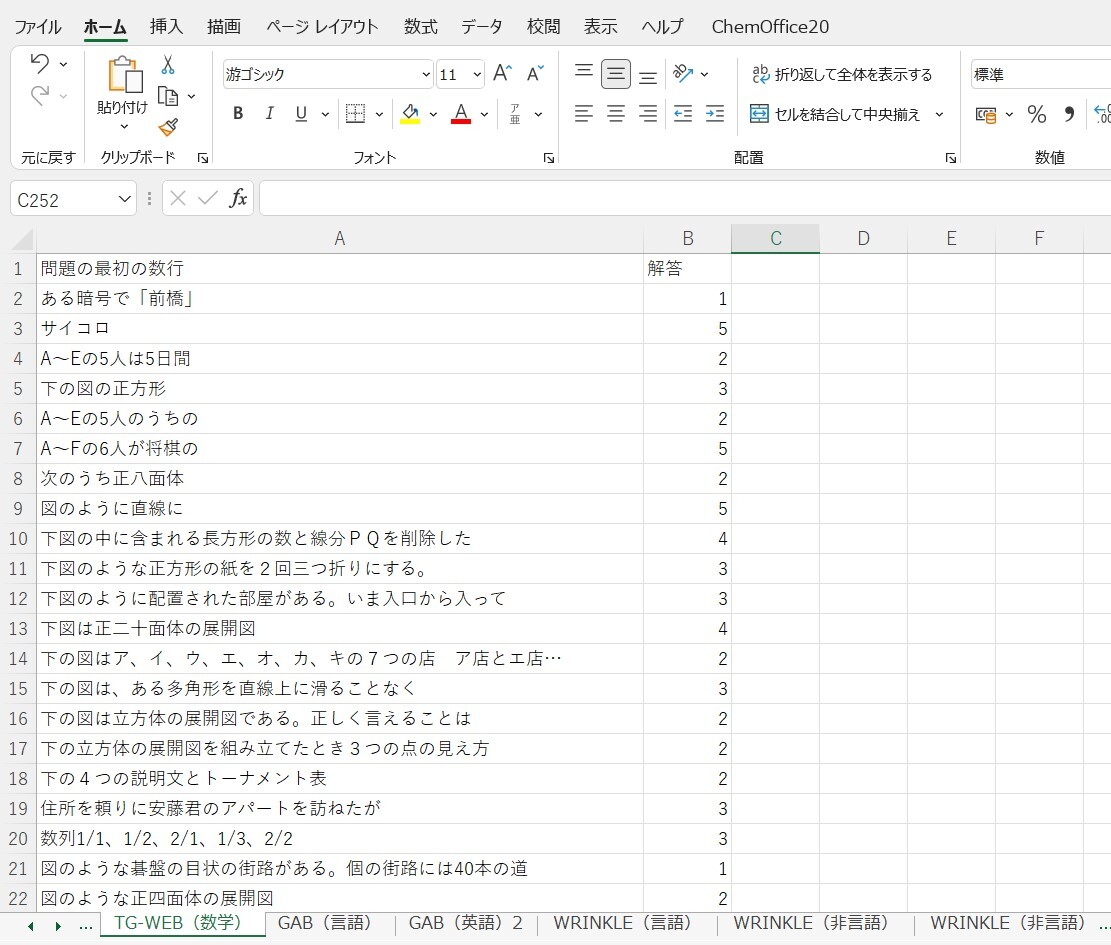Toggle wrap text (折り返して全体を表示する)
This screenshot has height=945, width=1111.
point(841,74)
